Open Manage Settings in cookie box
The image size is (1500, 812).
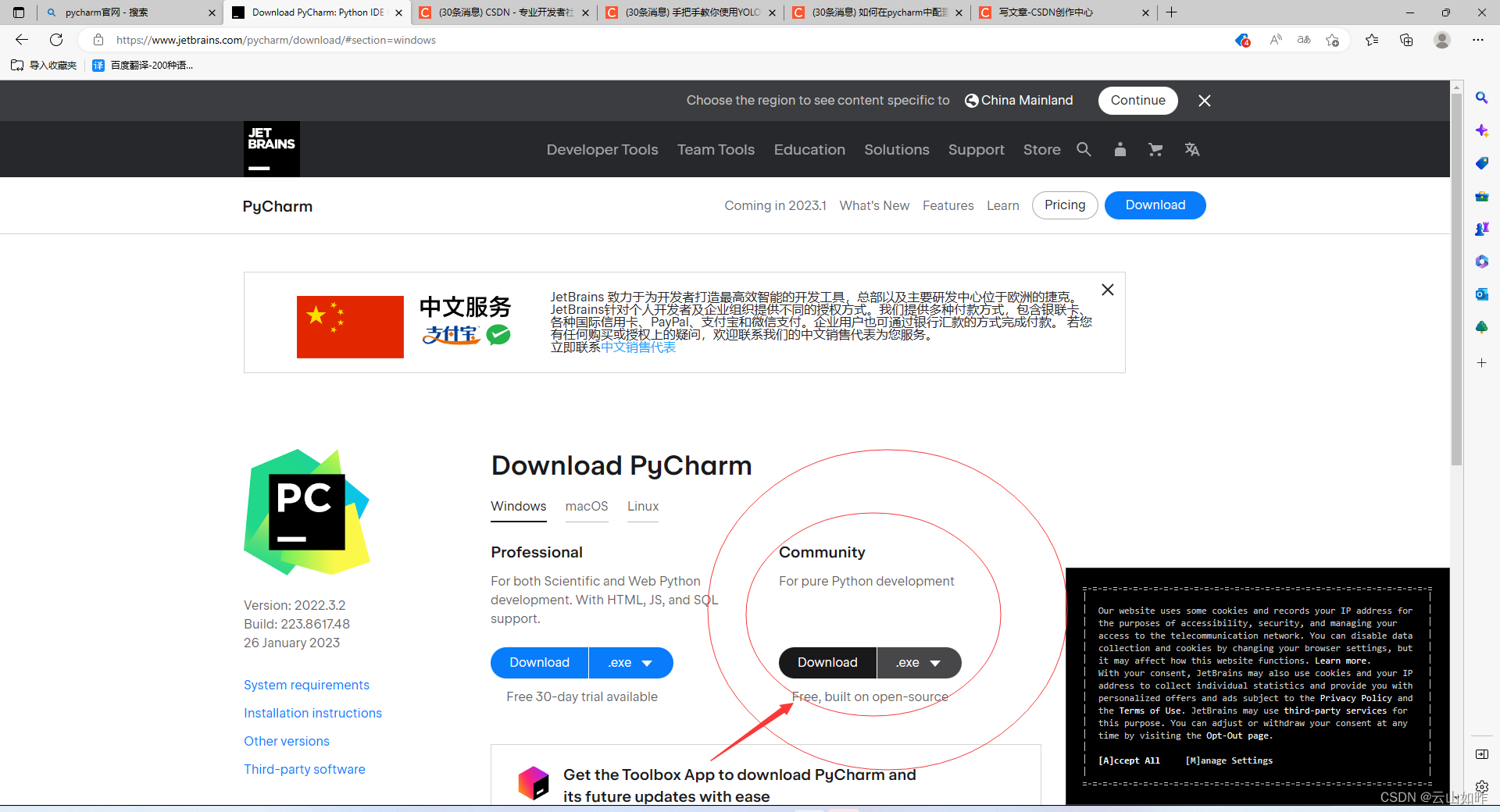1229,760
